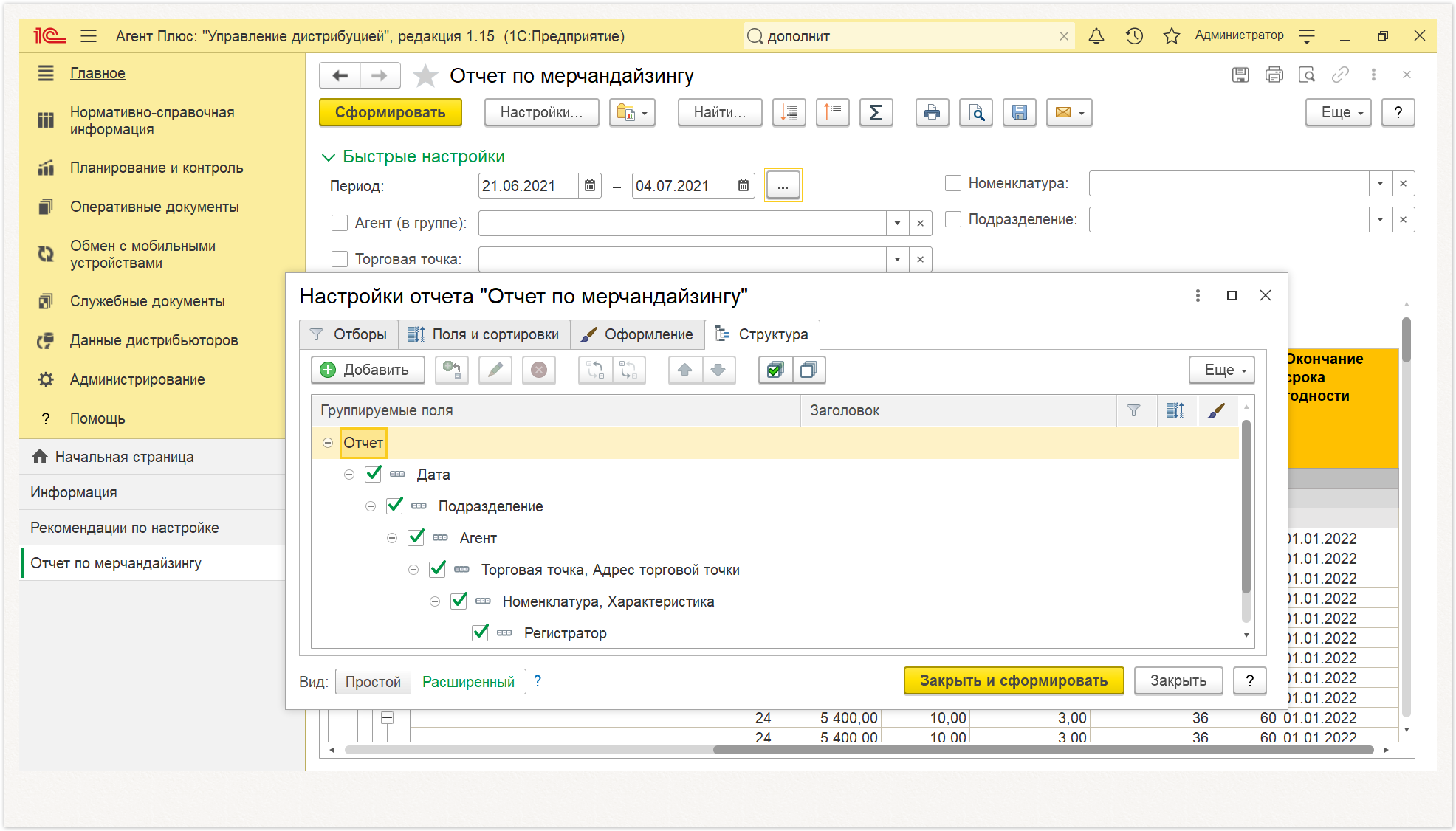Click Закрыть и сформировать button
The width and height of the screenshot is (1456, 831).
pyautogui.click(x=1013, y=680)
